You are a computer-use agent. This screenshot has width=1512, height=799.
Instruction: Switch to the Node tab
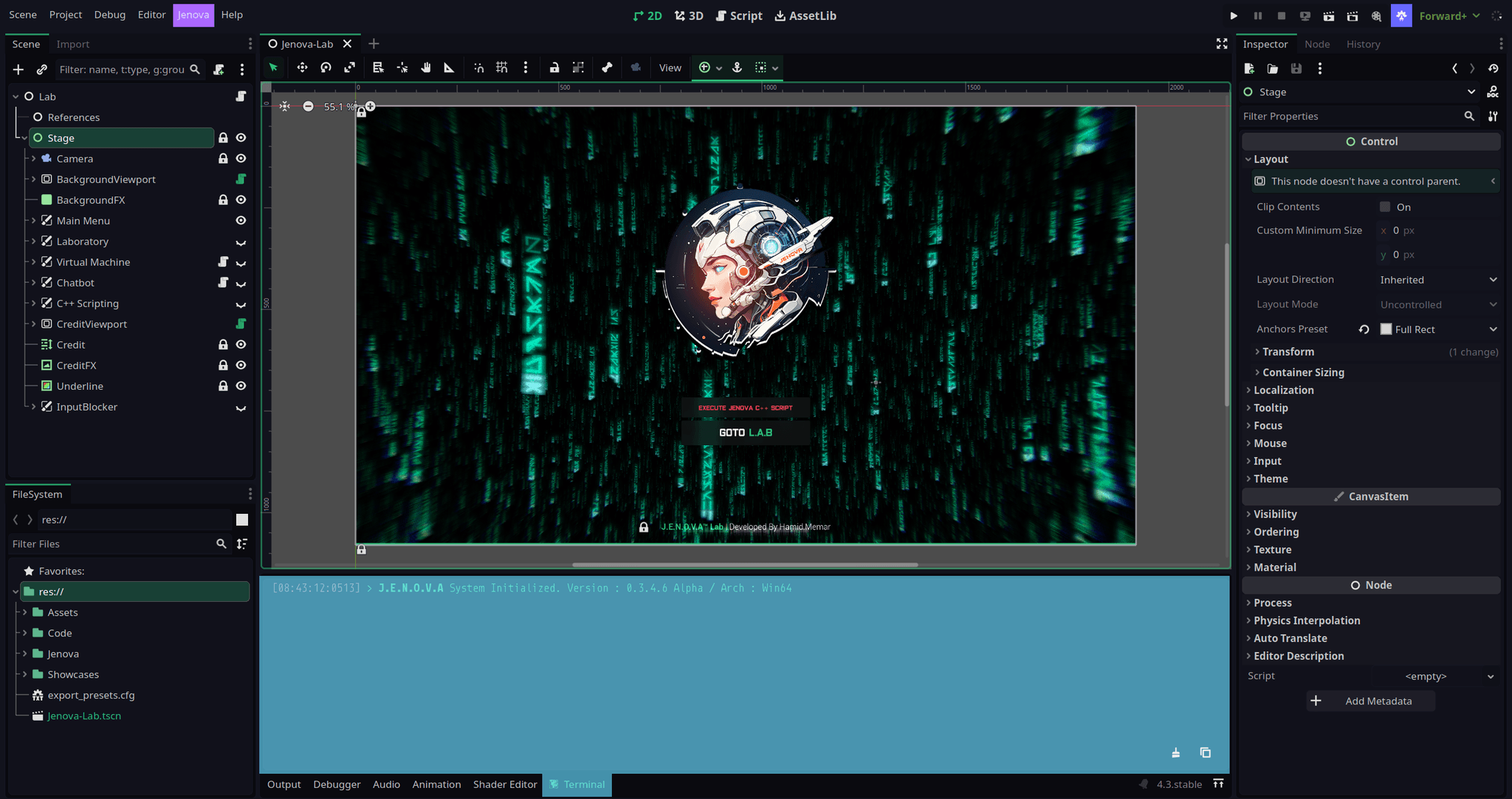(1317, 44)
